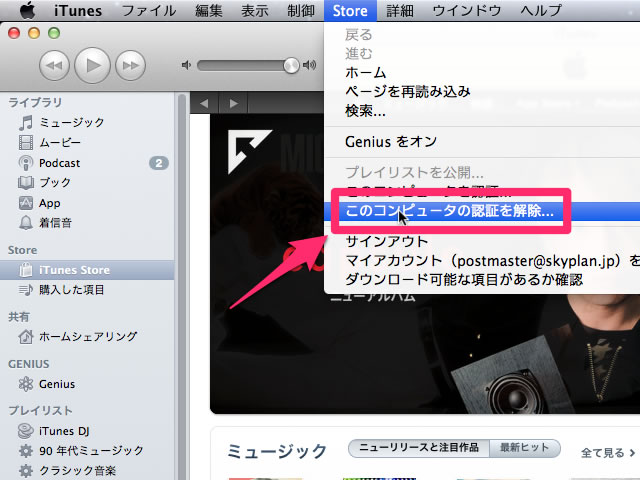Click the ミュージック music note icon

click(26, 122)
